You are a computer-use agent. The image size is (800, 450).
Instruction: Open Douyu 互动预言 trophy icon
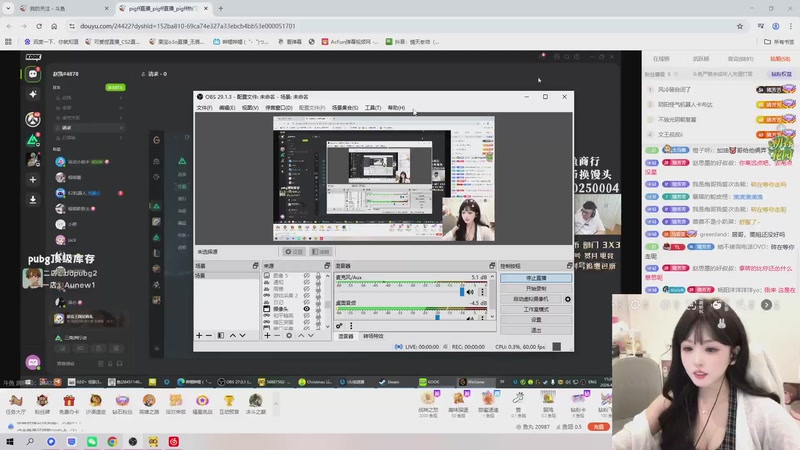click(229, 404)
